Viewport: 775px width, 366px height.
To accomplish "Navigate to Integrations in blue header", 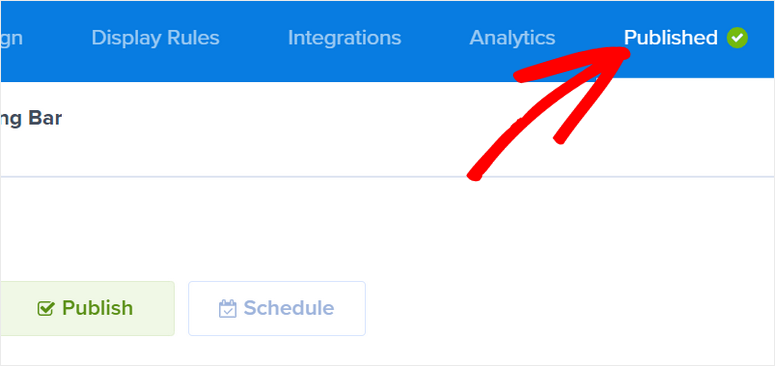I will pyautogui.click(x=344, y=38).
